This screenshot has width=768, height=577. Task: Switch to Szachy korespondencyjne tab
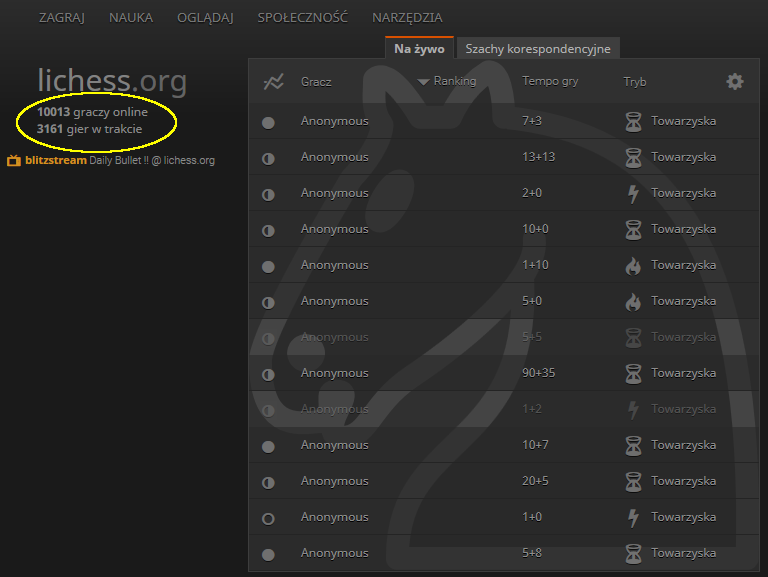pyautogui.click(x=538, y=48)
